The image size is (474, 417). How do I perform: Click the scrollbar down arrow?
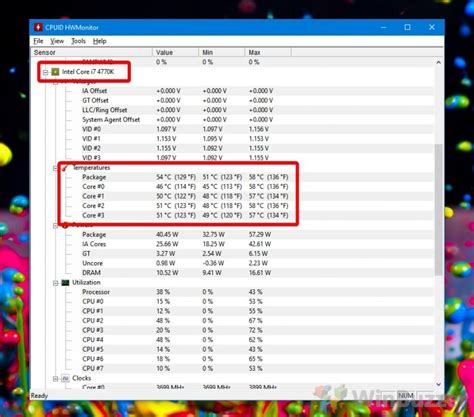click(439, 384)
